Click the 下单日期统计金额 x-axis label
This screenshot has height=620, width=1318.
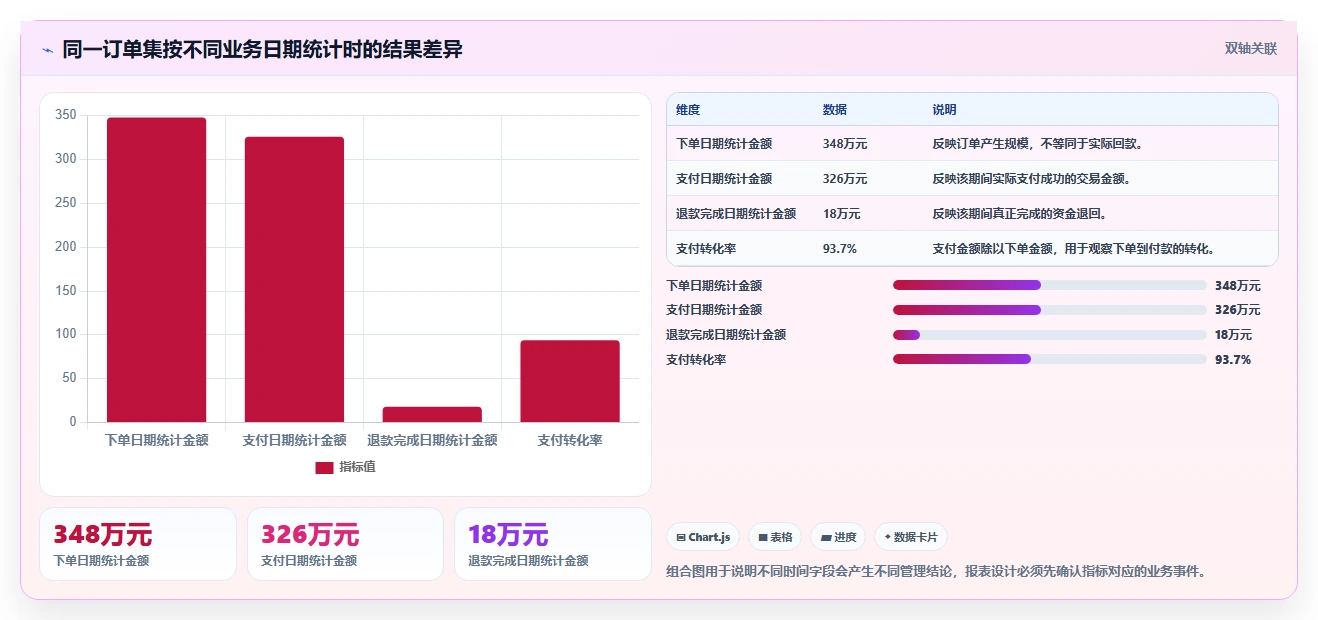pyautogui.click(x=157, y=440)
